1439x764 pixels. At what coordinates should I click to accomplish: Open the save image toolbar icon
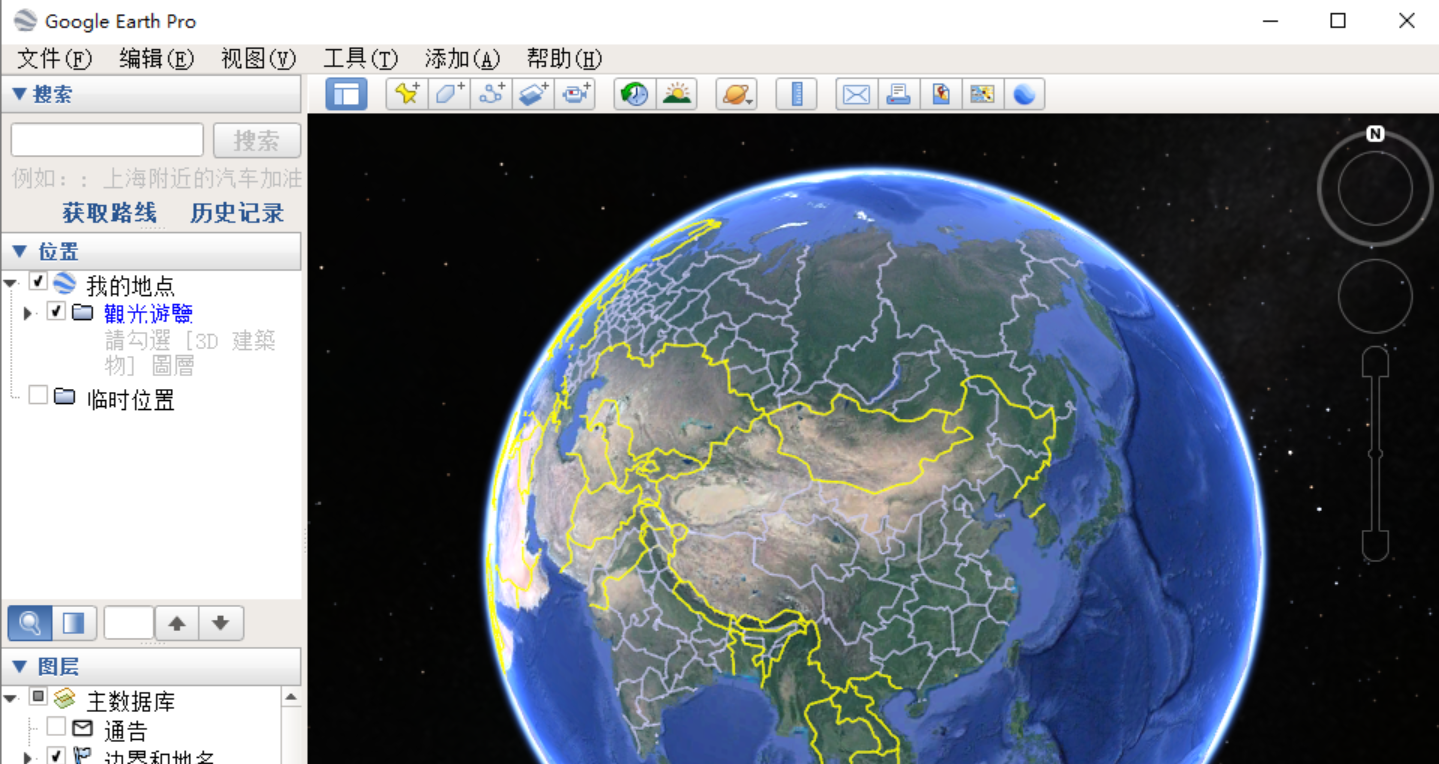(x=940, y=94)
